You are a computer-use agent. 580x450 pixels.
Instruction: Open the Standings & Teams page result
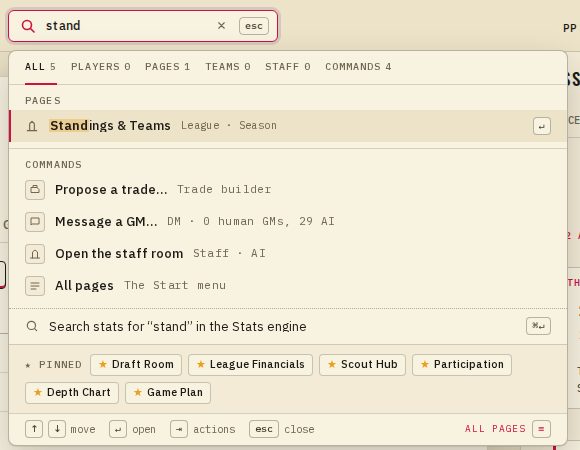(288, 126)
